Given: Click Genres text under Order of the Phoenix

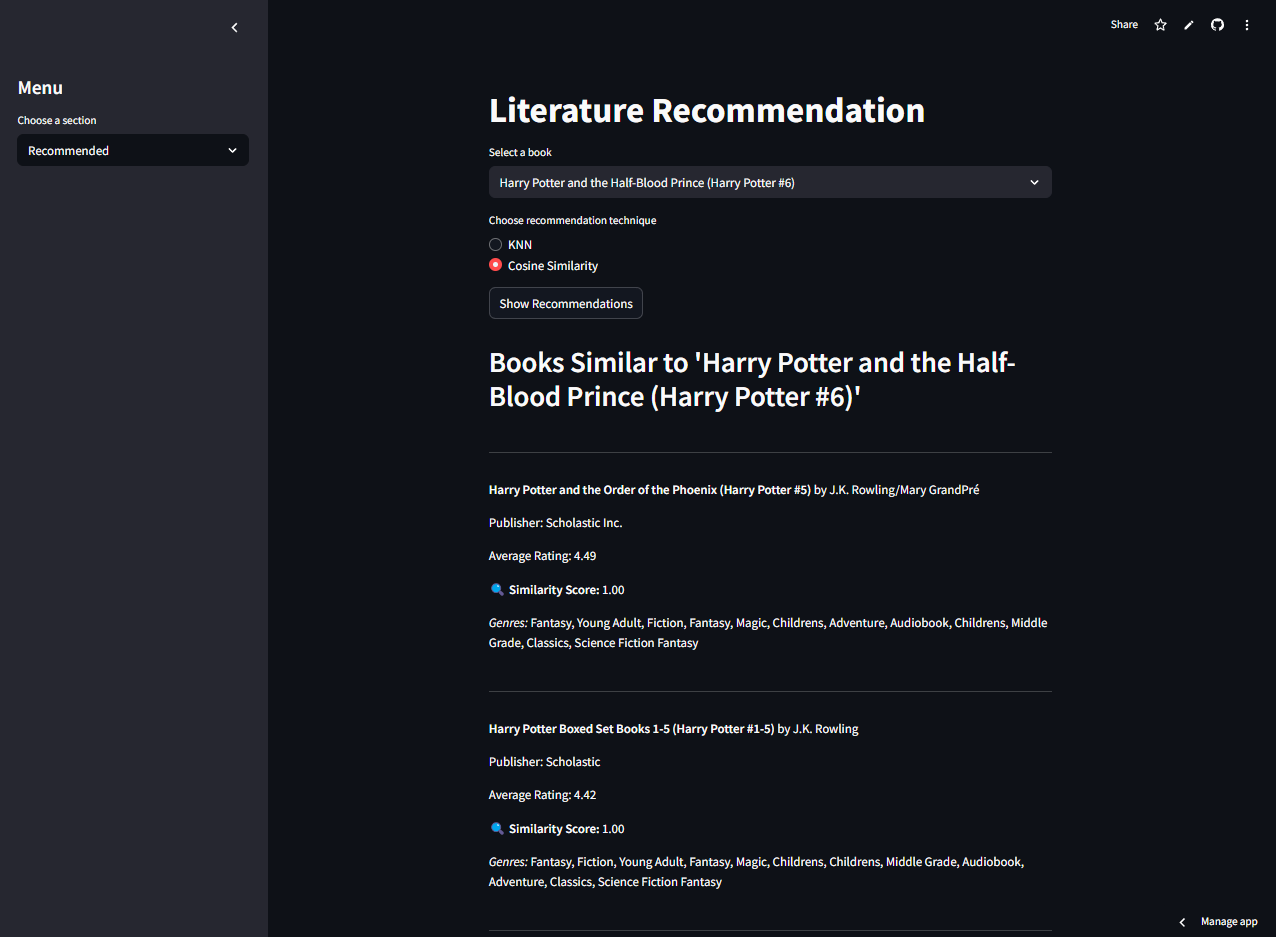Looking at the screenshot, I should point(768,633).
